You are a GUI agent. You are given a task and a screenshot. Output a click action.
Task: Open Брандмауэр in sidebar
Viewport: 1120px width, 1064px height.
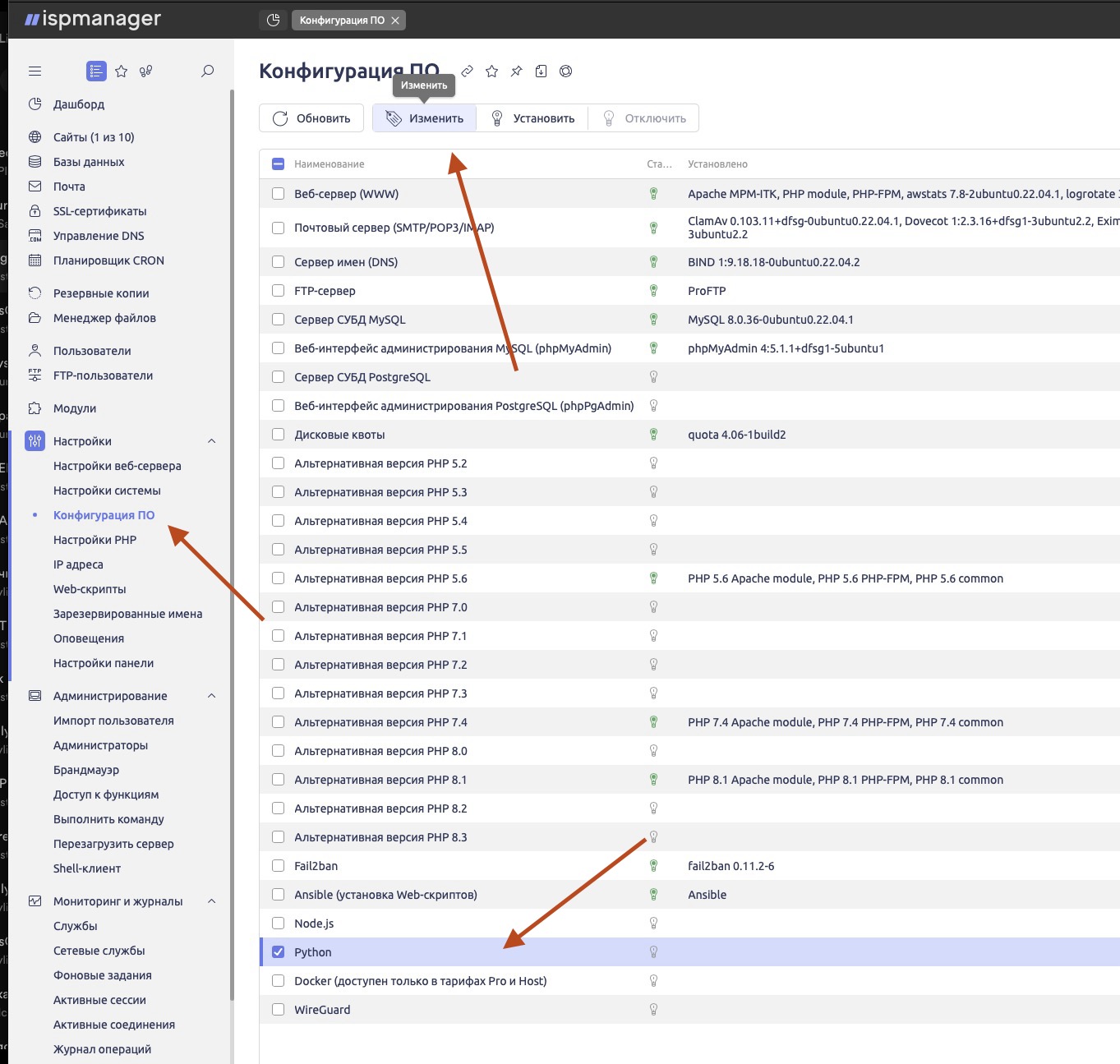click(x=86, y=770)
